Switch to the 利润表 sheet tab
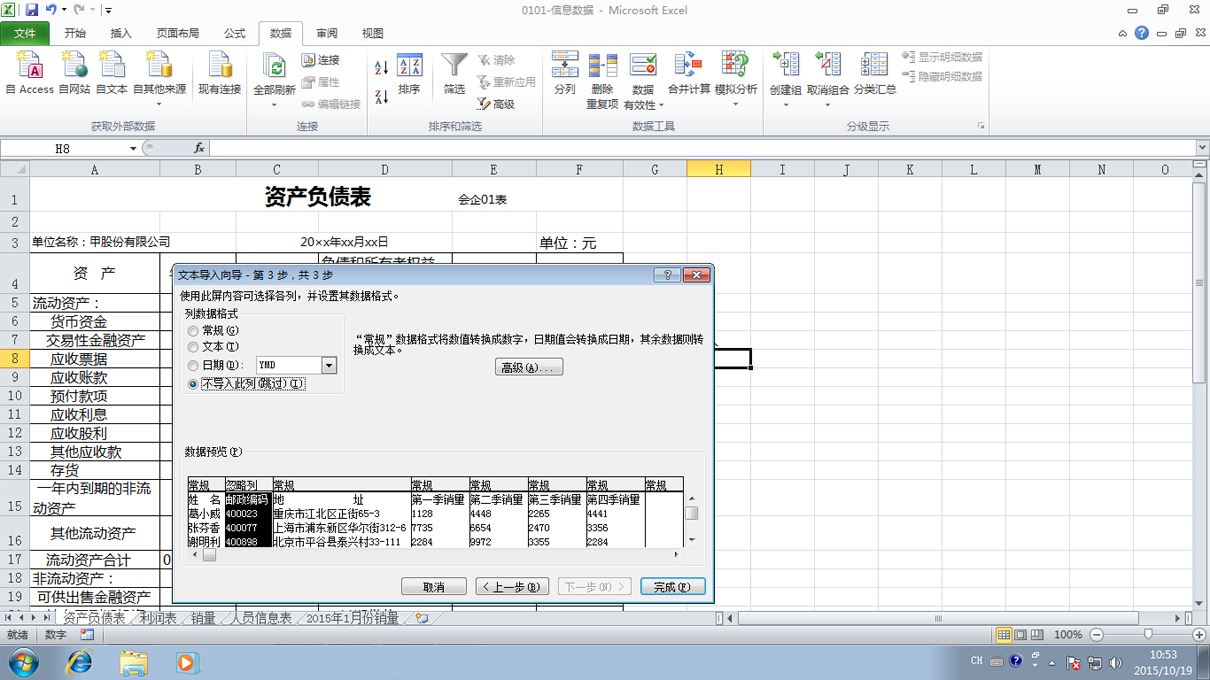The image size is (1210, 680). coord(158,619)
